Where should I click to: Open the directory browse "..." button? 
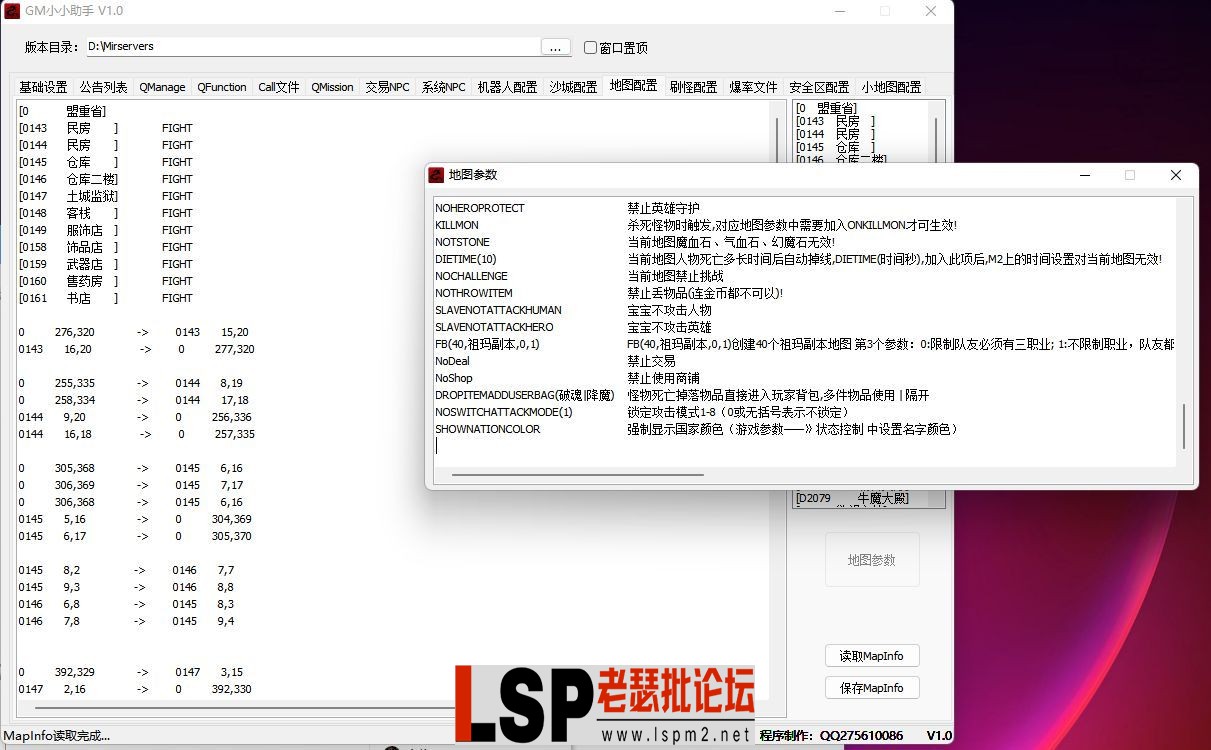coord(556,46)
